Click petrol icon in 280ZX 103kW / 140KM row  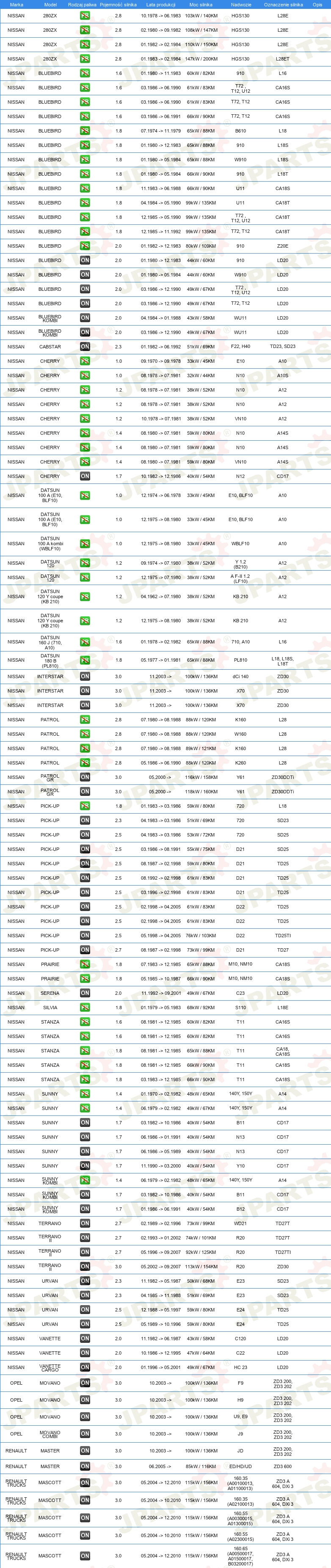[85, 16]
